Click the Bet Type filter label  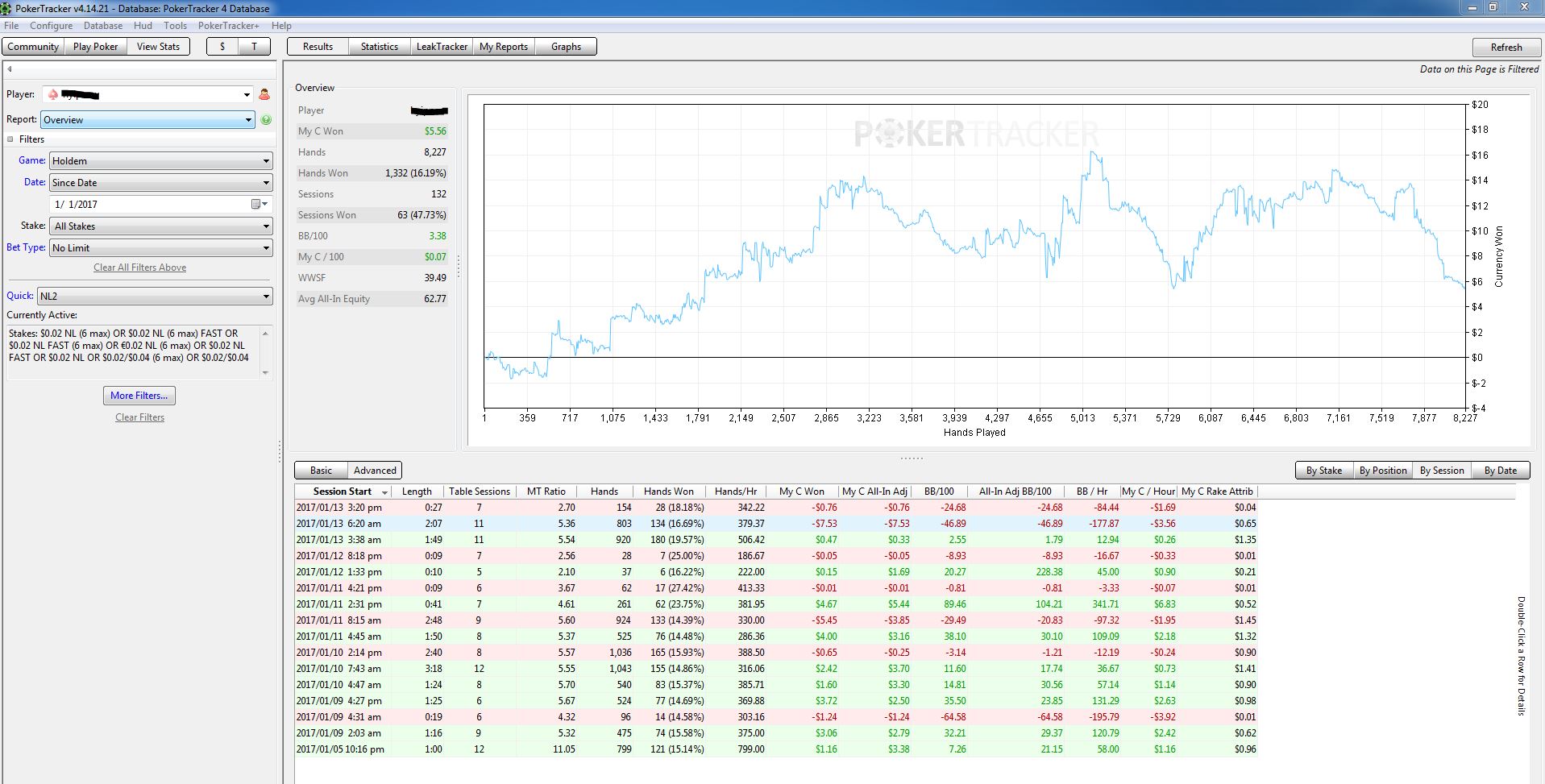(x=26, y=247)
